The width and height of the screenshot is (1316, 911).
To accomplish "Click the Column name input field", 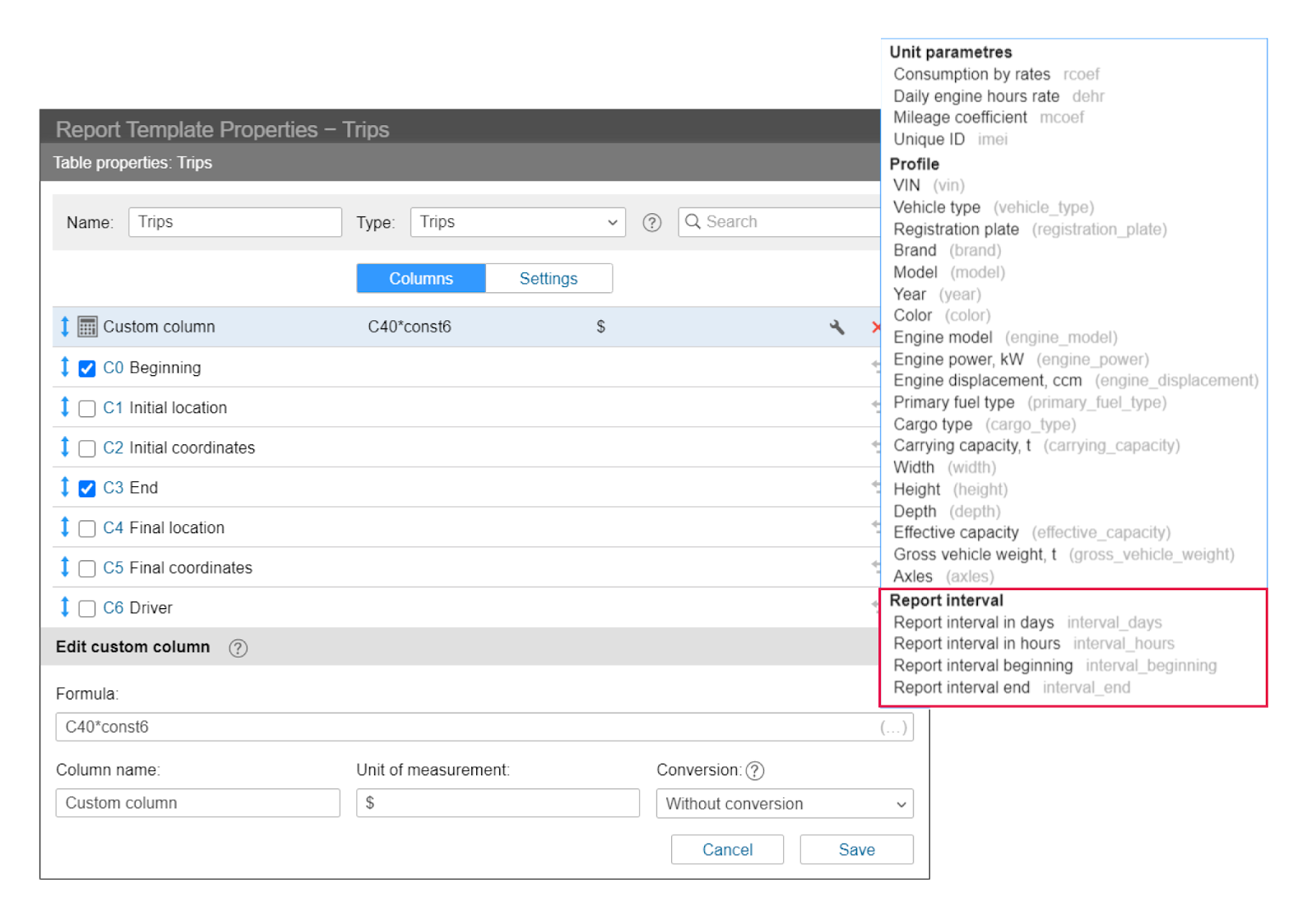I will point(197,803).
